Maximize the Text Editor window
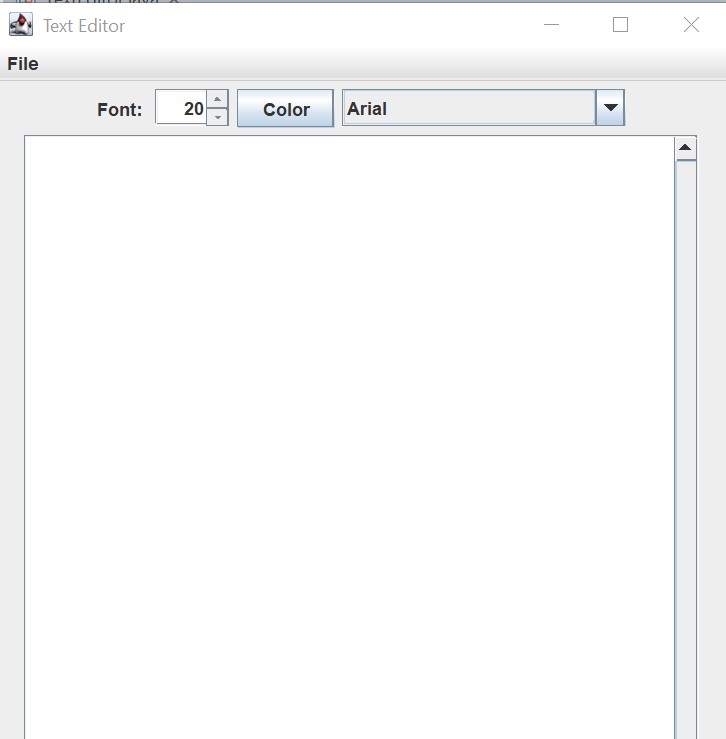 (620, 25)
